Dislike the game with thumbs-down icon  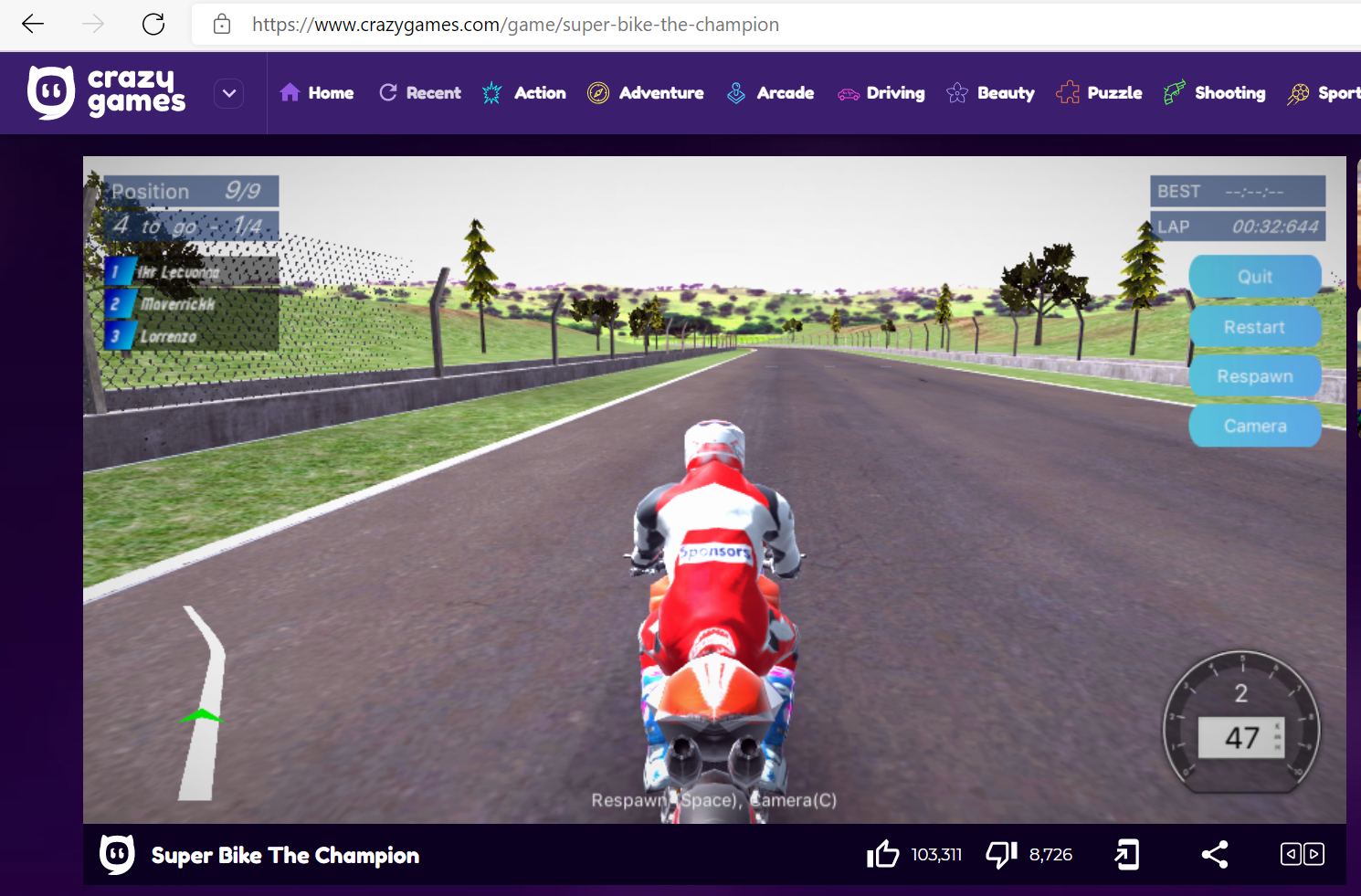[x=1002, y=854]
